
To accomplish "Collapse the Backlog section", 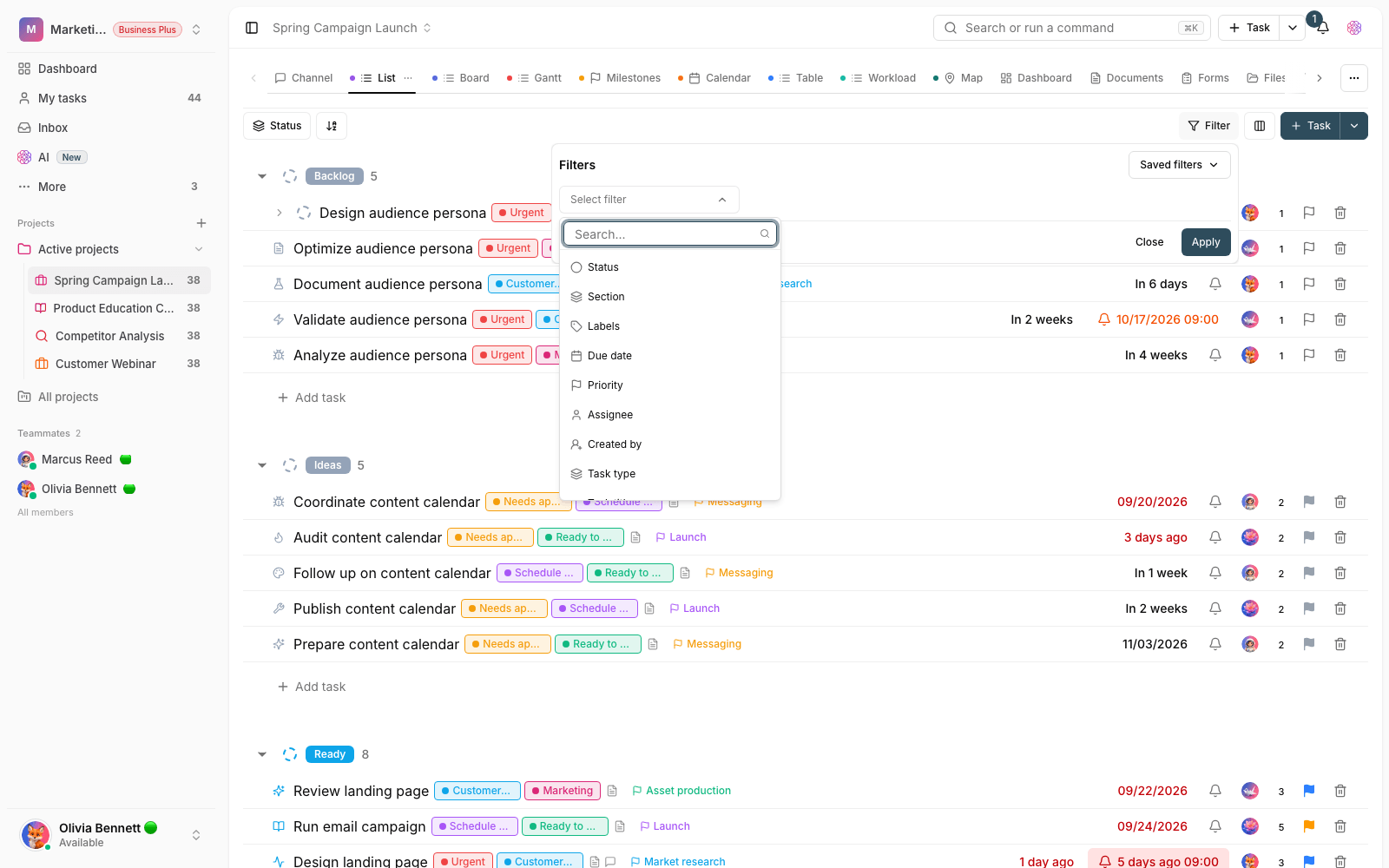I will [262, 176].
